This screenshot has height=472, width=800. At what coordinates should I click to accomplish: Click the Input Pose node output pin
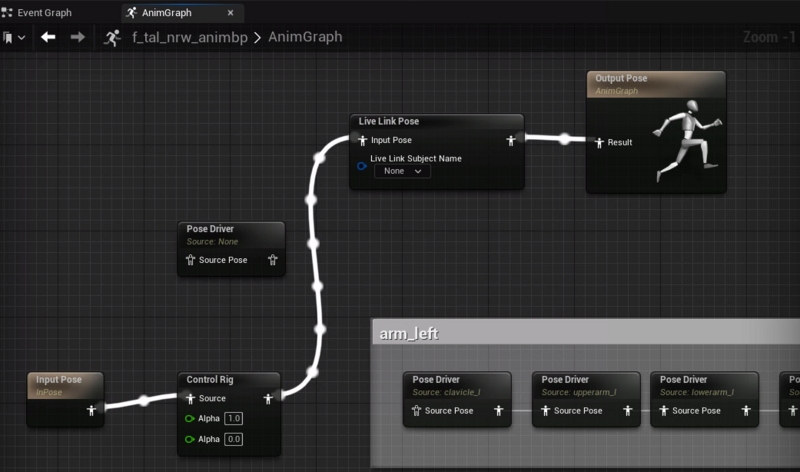(x=91, y=408)
